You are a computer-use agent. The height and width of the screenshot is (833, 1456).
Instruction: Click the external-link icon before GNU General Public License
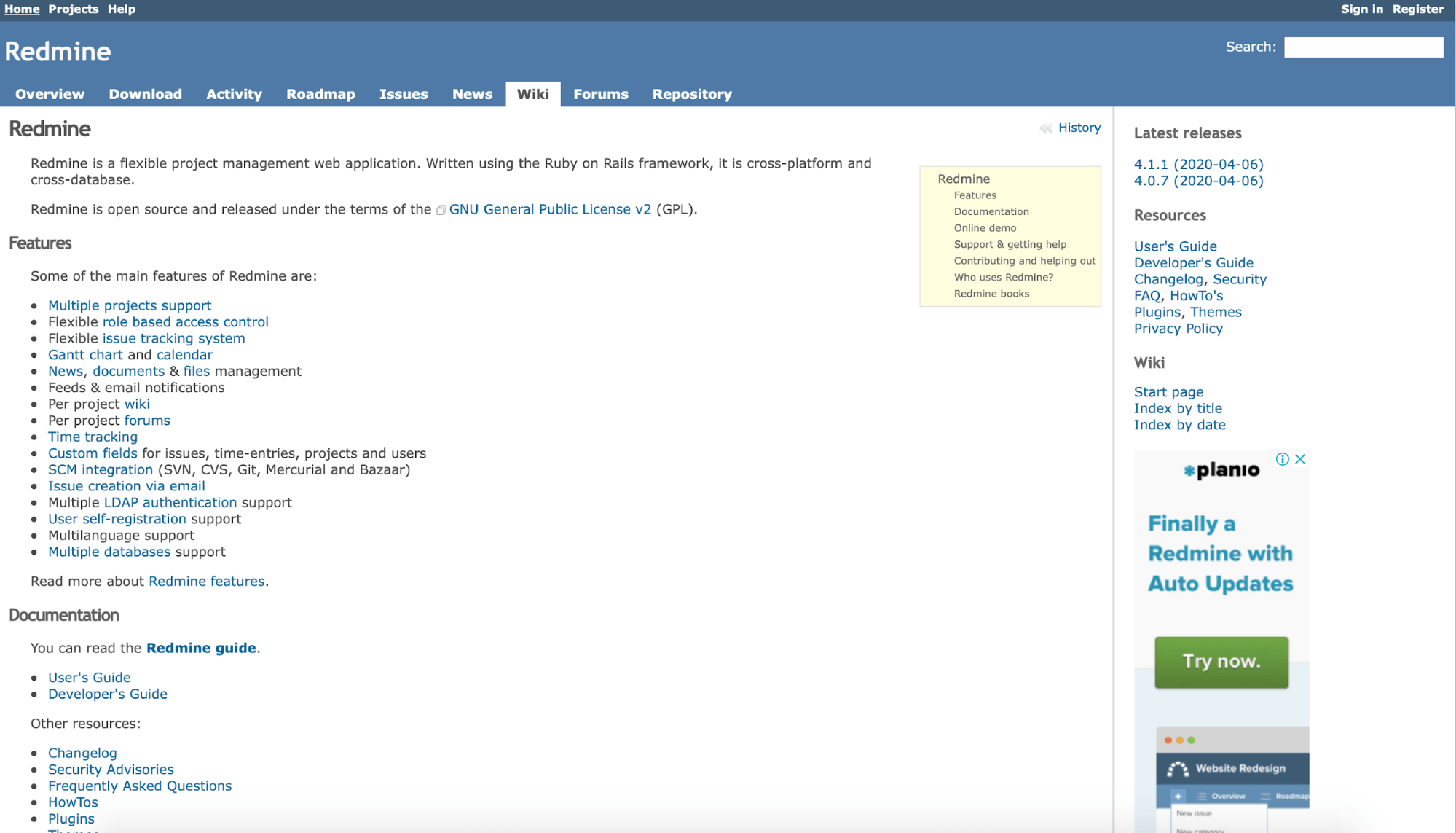(441, 209)
